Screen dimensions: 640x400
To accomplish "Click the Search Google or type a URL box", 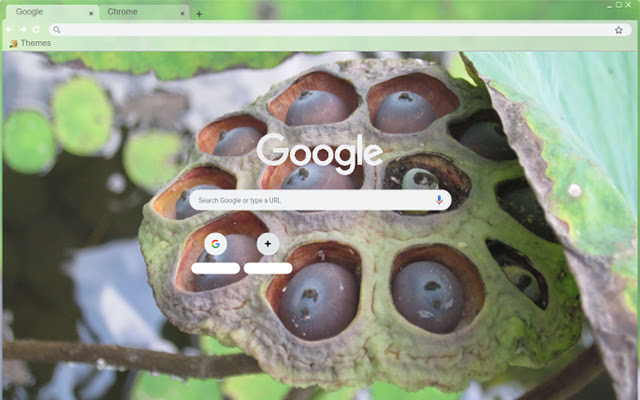I will [320, 200].
